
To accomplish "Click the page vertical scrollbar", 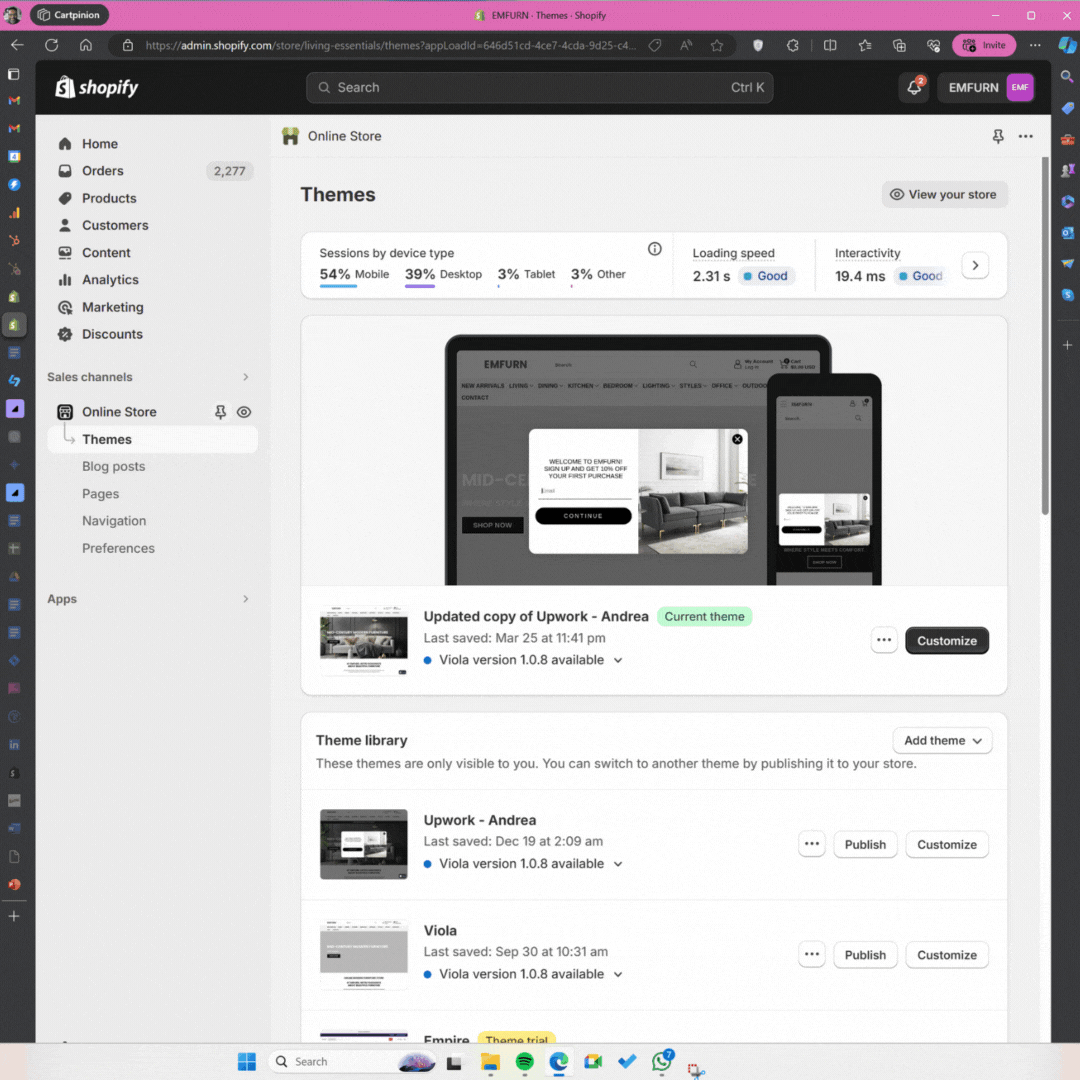I will pyautogui.click(x=1045, y=336).
